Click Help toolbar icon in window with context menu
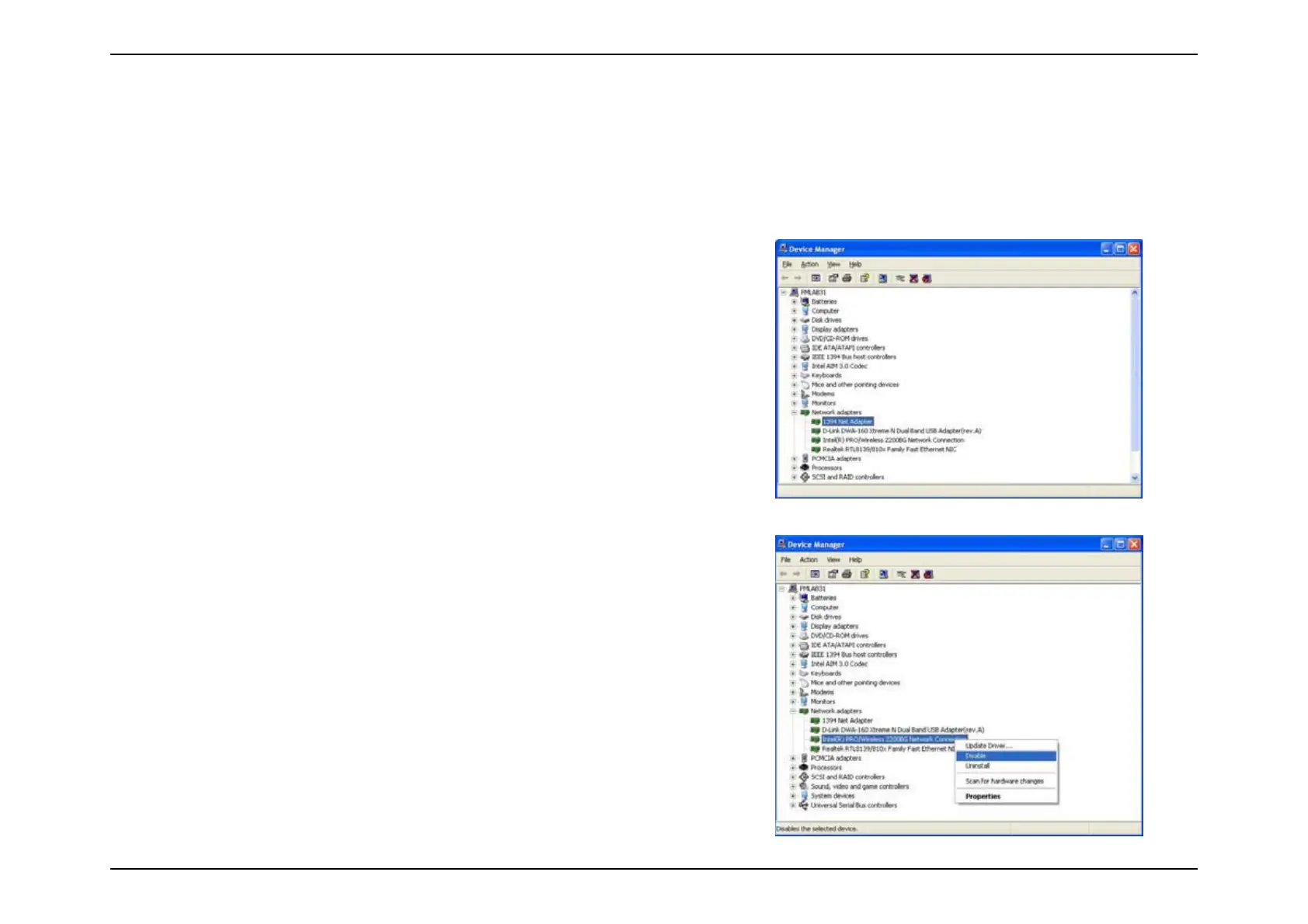 click(x=864, y=574)
